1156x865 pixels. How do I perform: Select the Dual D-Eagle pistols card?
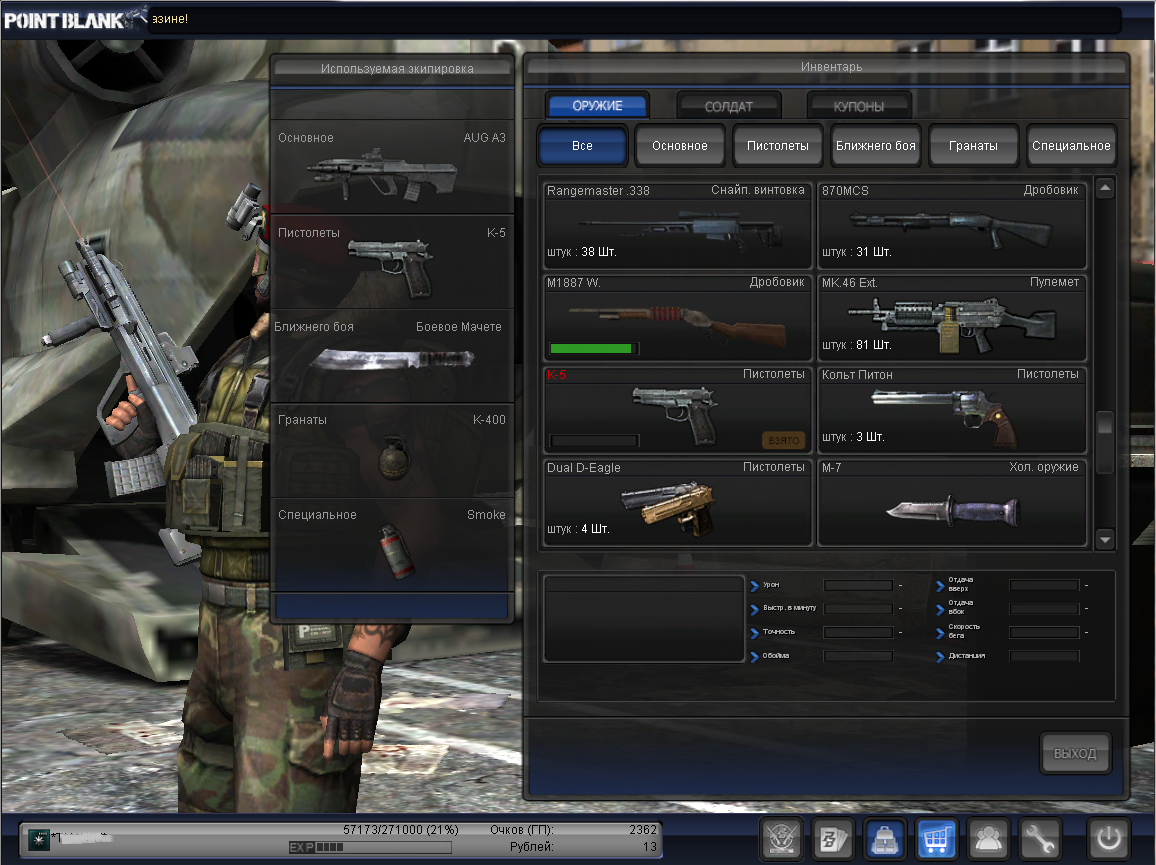pyautogui.click(x=677, y=503)
